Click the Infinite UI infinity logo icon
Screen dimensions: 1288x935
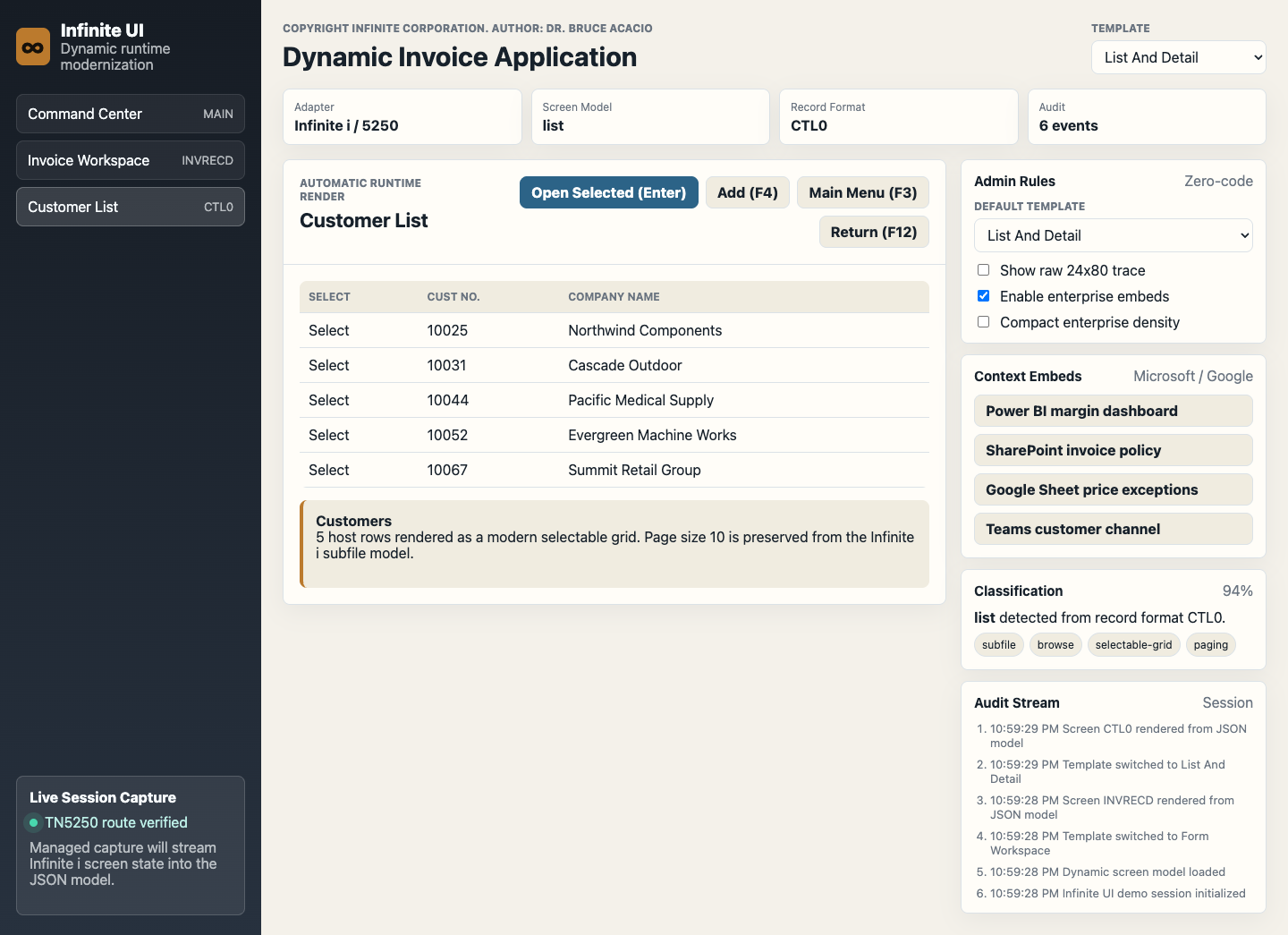(x=33, y=47)
